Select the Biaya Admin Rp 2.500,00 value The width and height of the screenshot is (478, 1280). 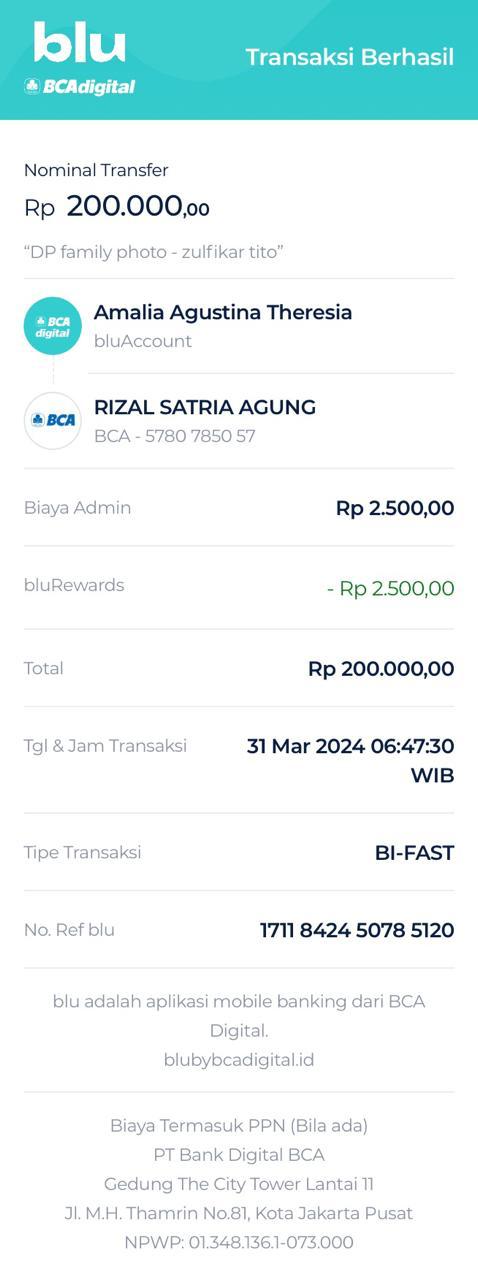(x=395, y=508)
